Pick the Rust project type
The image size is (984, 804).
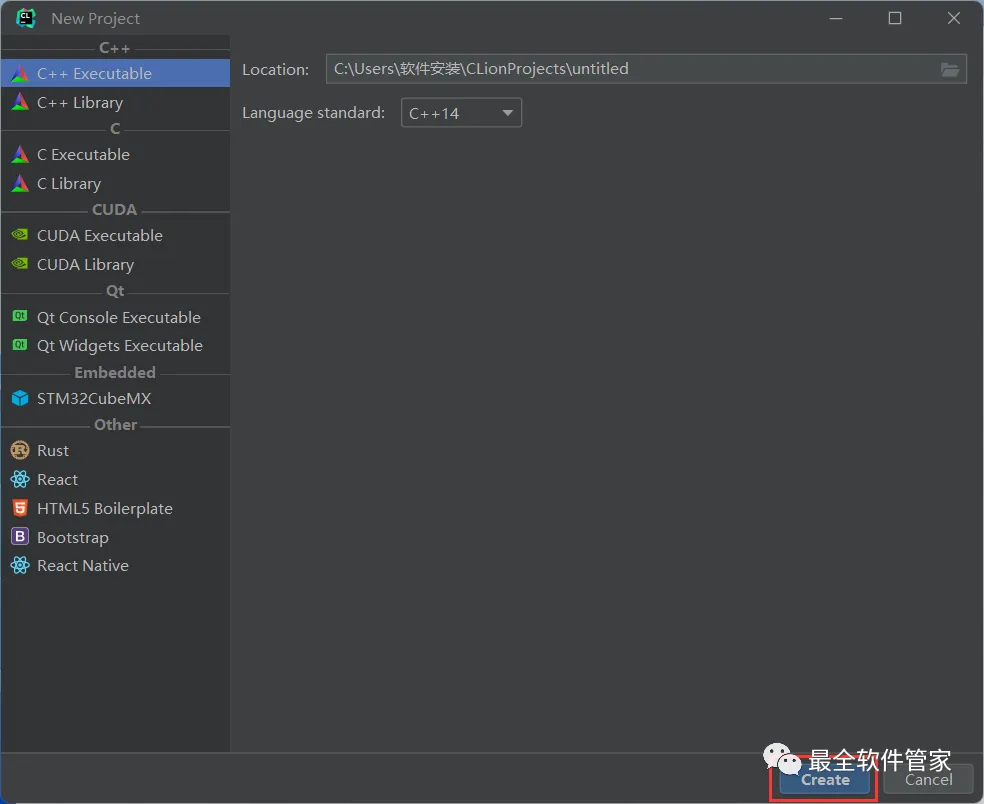[x=115, y=451]
